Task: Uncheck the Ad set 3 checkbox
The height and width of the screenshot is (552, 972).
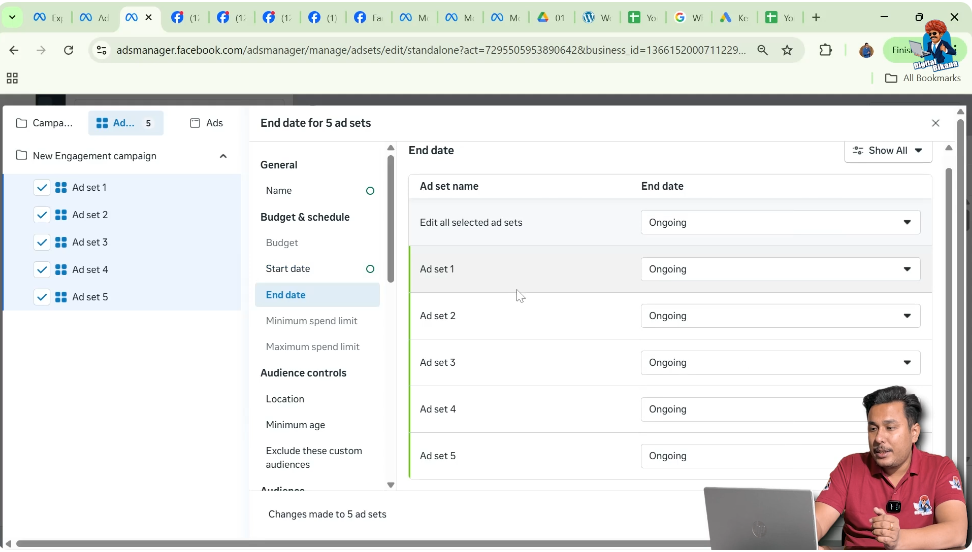Action: pos(42,242)
